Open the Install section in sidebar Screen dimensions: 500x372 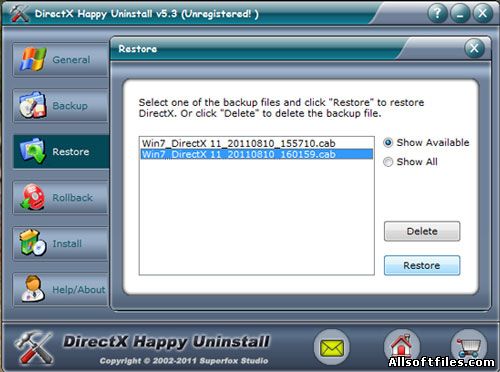point(61,244)
